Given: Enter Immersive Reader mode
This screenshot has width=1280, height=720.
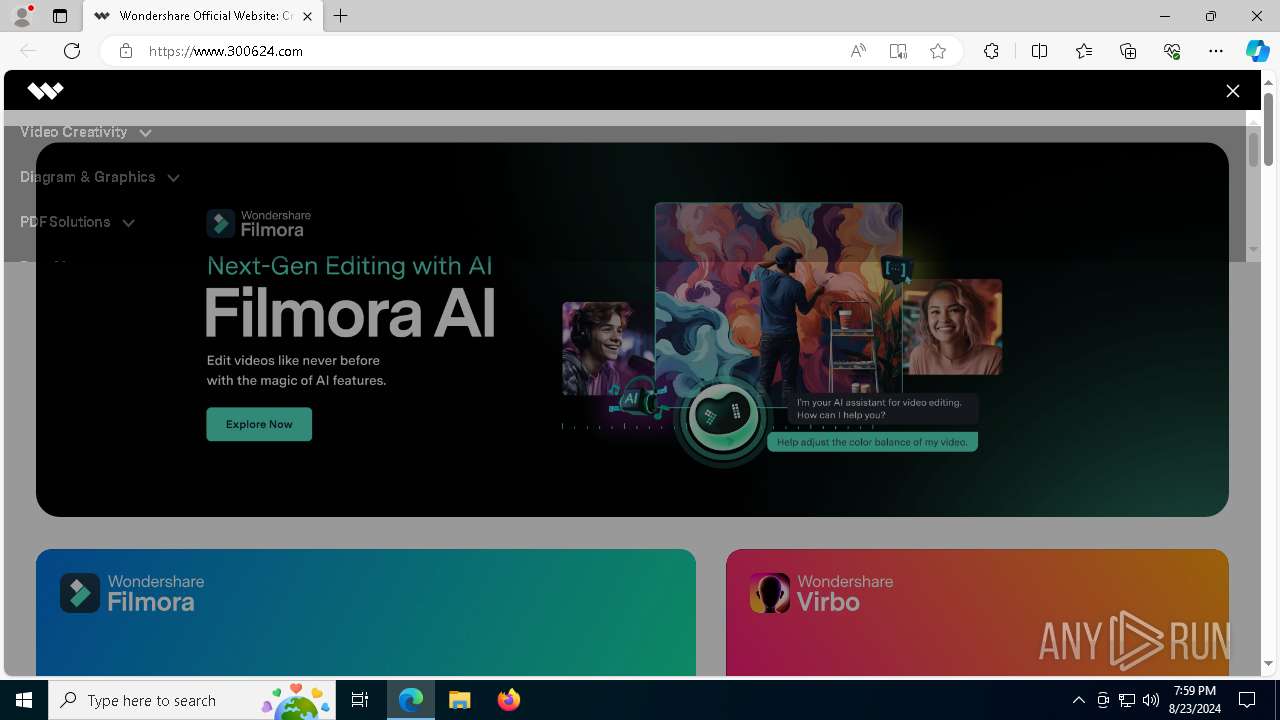Looking at the screenshot, I should 898,51.
